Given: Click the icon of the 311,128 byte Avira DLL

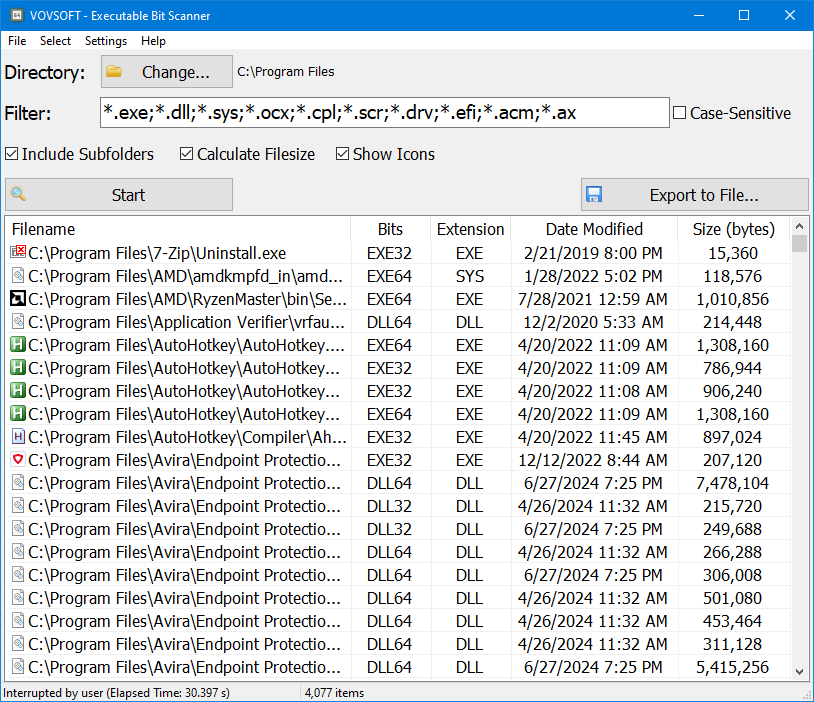Looking at the screenshot, I should (18, 643).
